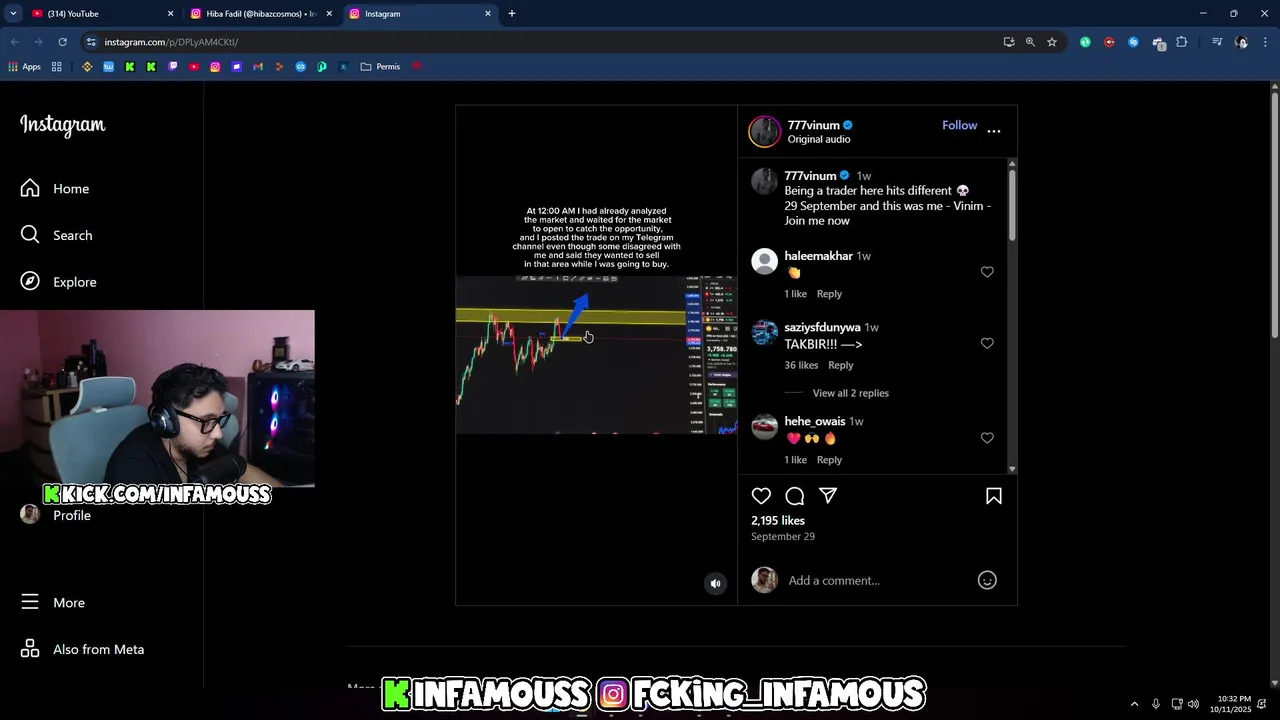Image resolution: width=1280 pixels, height=720 pixels.
Task: Close the active Instagram tab
Action: coord(488,14)
